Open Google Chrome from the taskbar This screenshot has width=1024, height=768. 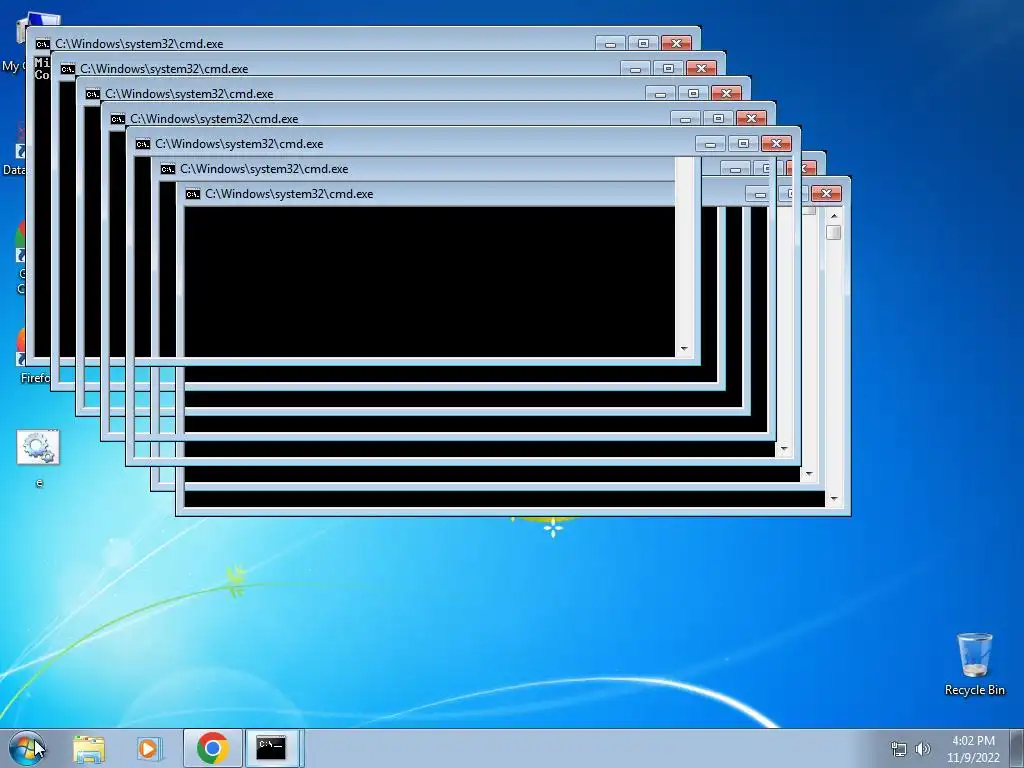pos(212,748)
